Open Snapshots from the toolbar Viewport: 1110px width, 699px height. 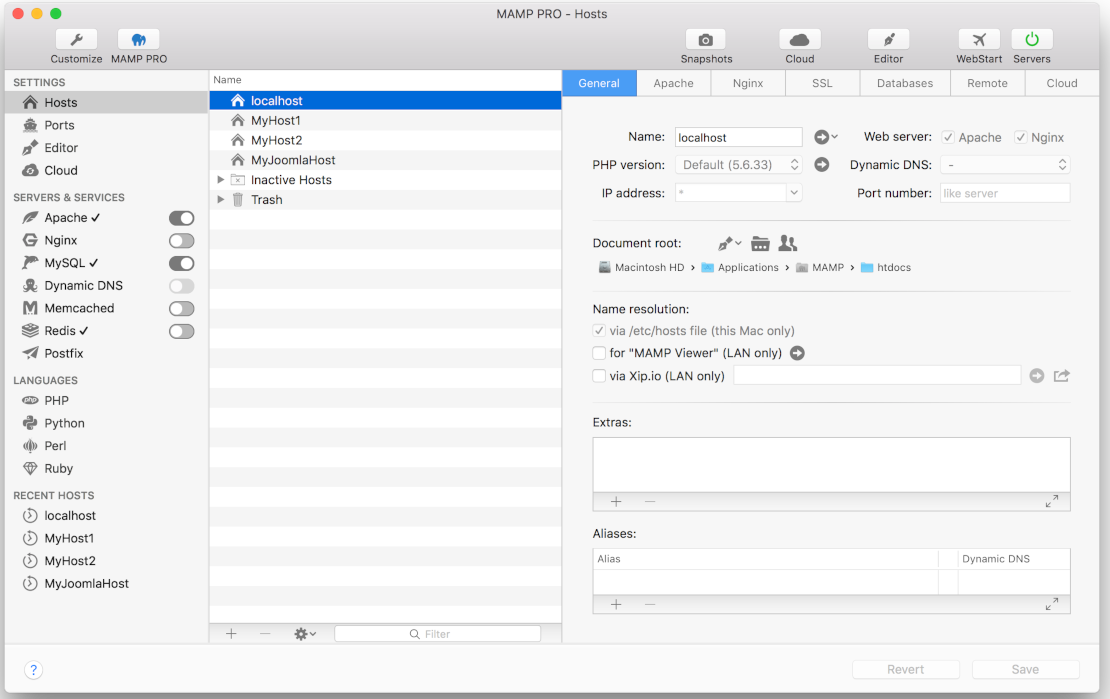(x=706, y=40)
